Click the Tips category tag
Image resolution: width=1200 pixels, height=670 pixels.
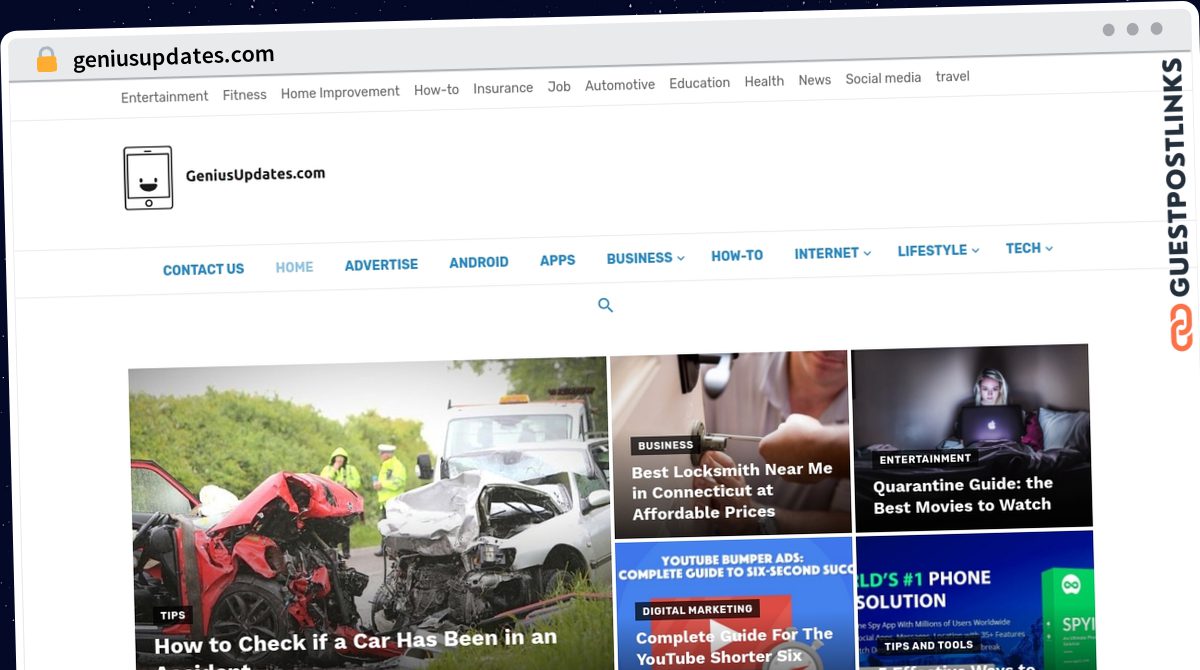(172, 616)
